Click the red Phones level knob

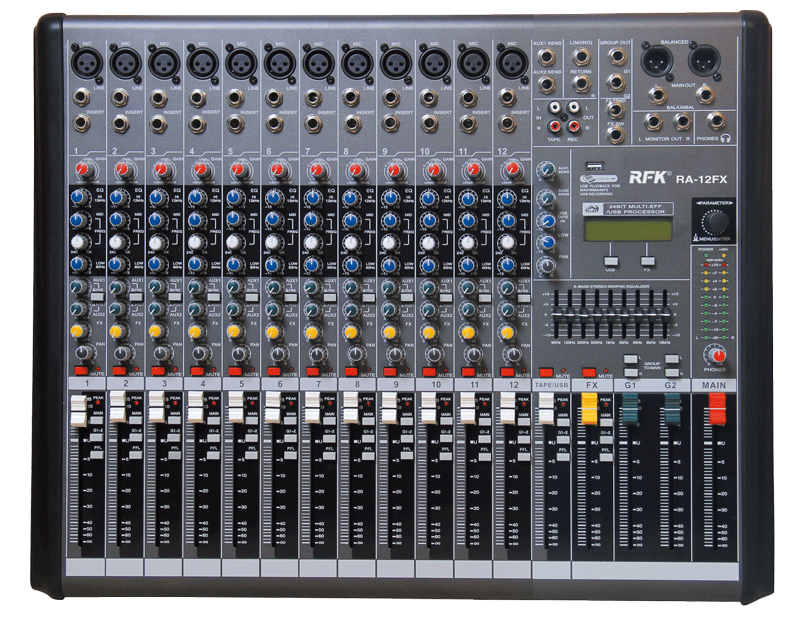(715, 355)
